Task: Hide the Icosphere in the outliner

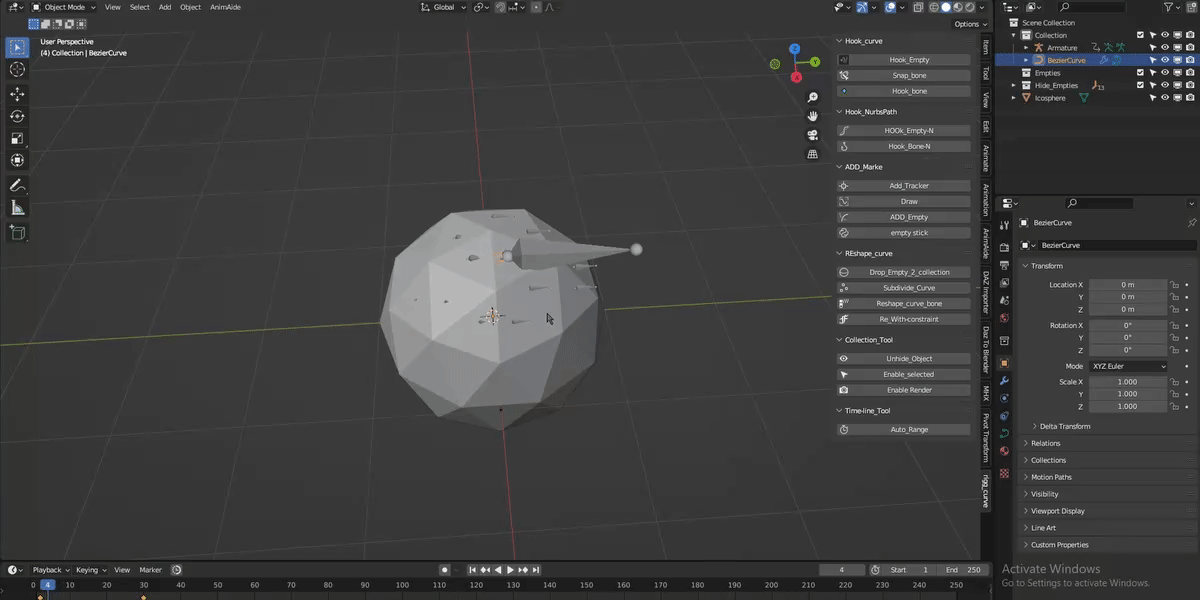Action: tap(1165, 97)
